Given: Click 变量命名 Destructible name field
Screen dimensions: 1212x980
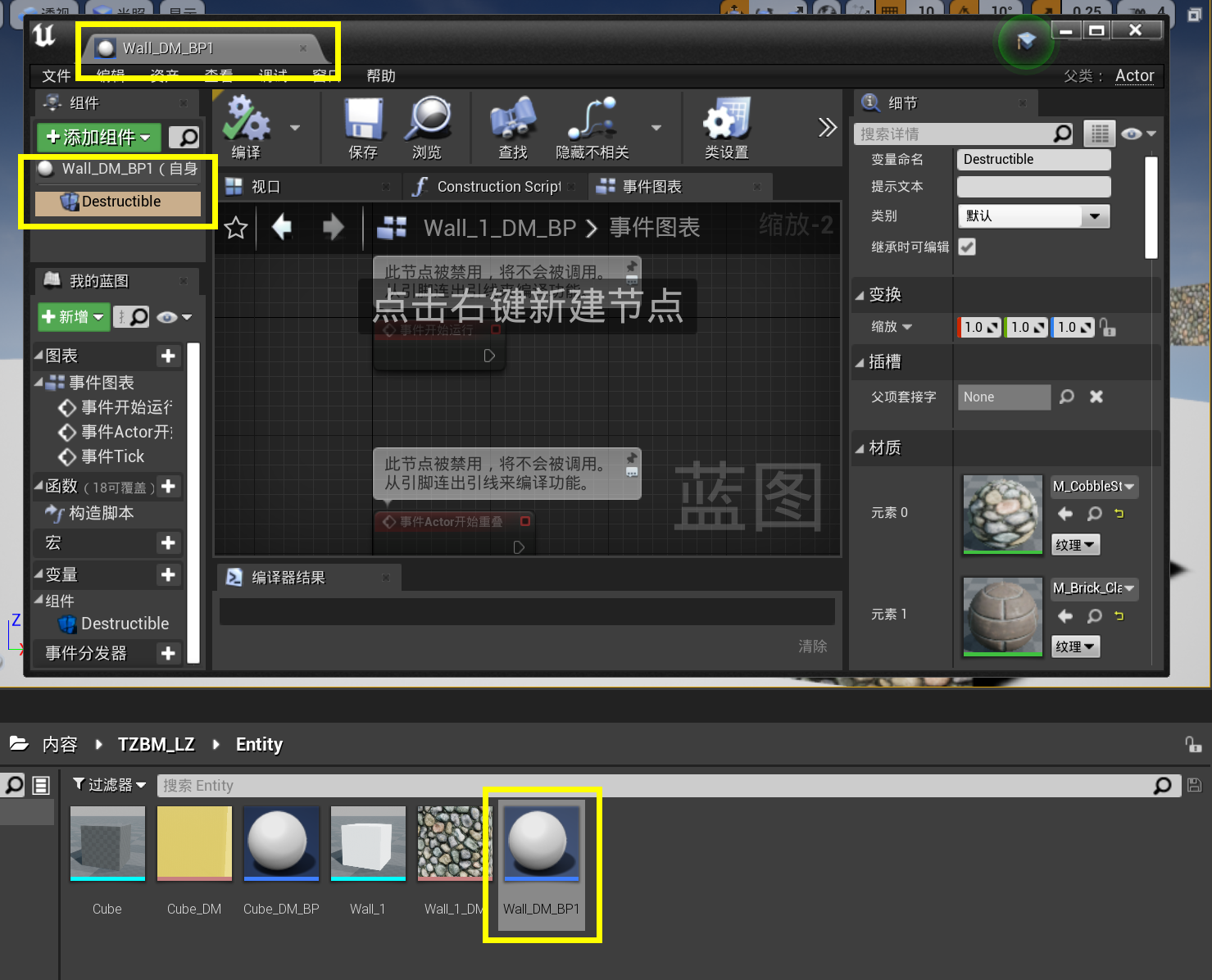Looking at the screenshot, I should point(1034,160).
